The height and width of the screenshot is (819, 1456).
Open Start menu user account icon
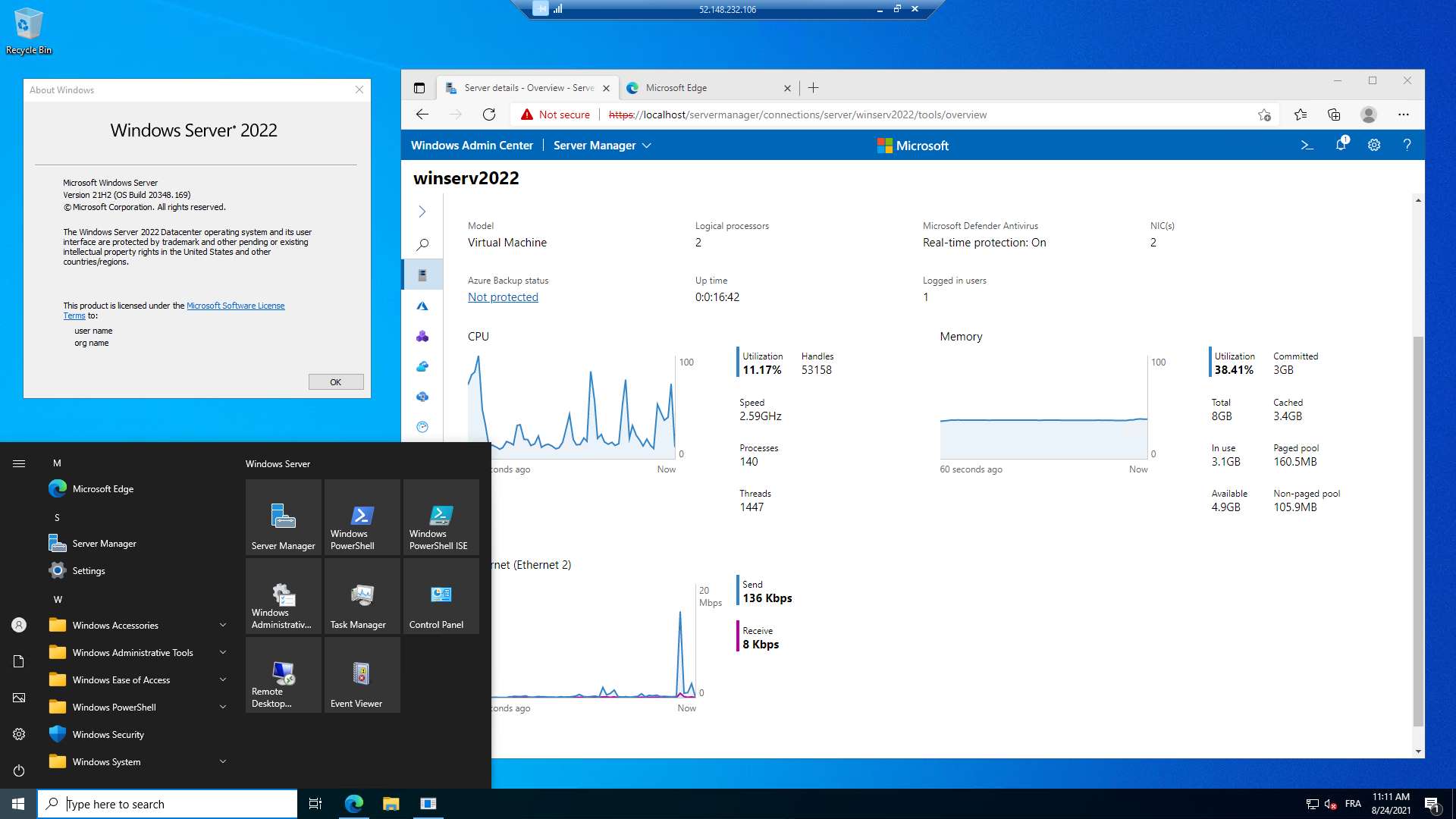pos(19,625)
